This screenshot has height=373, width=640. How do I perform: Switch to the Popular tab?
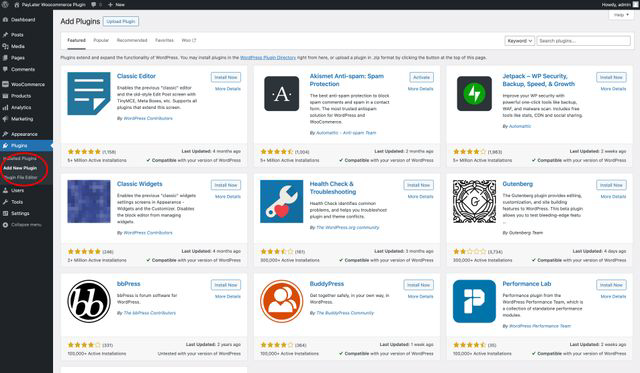click(101, 40)
